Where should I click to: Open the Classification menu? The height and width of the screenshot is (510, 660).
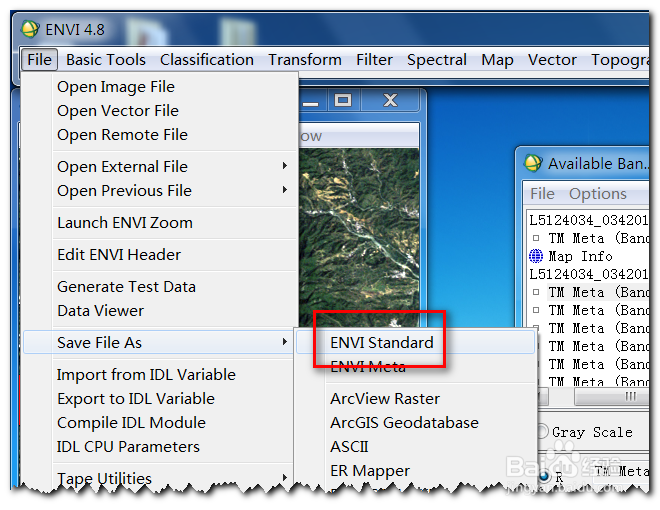(x=207, y=60)
